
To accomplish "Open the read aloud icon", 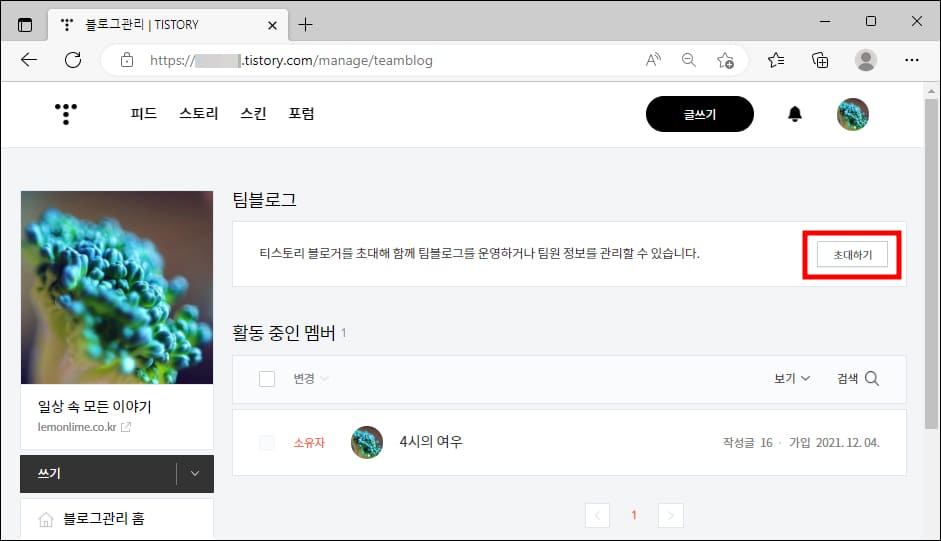I will [x=654, y=59].
